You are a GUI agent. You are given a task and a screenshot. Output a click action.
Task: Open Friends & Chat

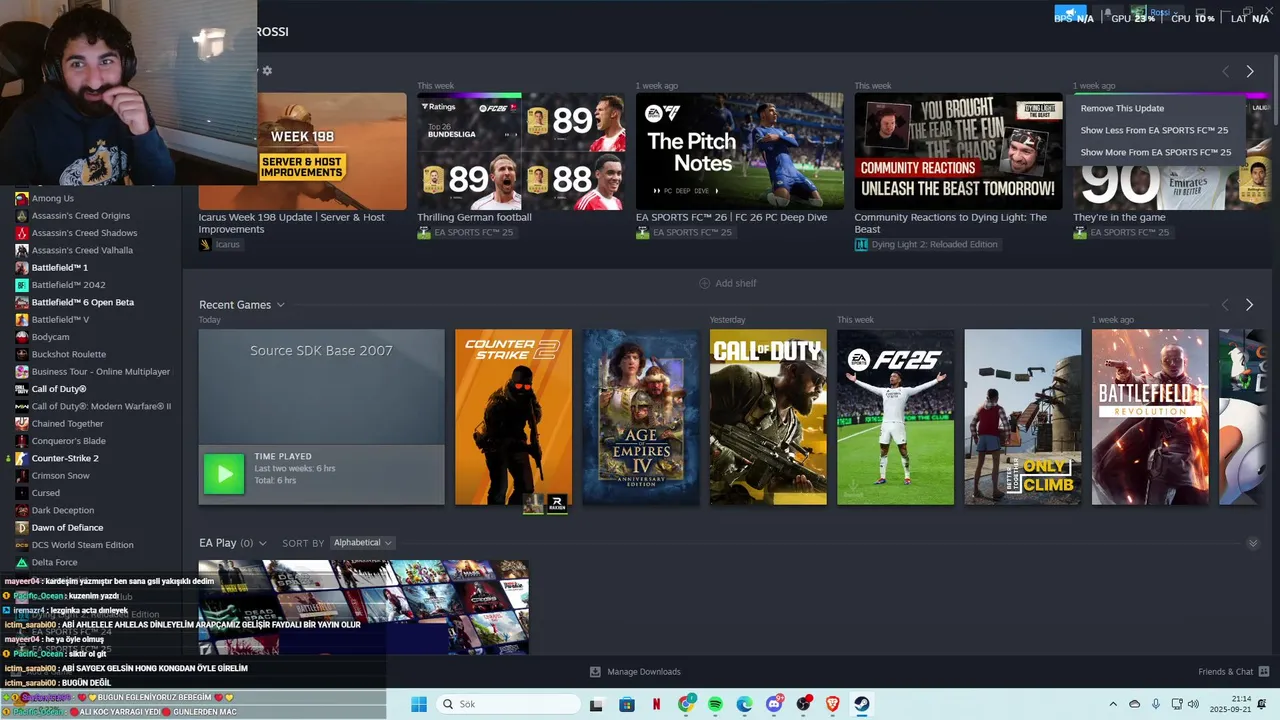tap(1233, 672)
